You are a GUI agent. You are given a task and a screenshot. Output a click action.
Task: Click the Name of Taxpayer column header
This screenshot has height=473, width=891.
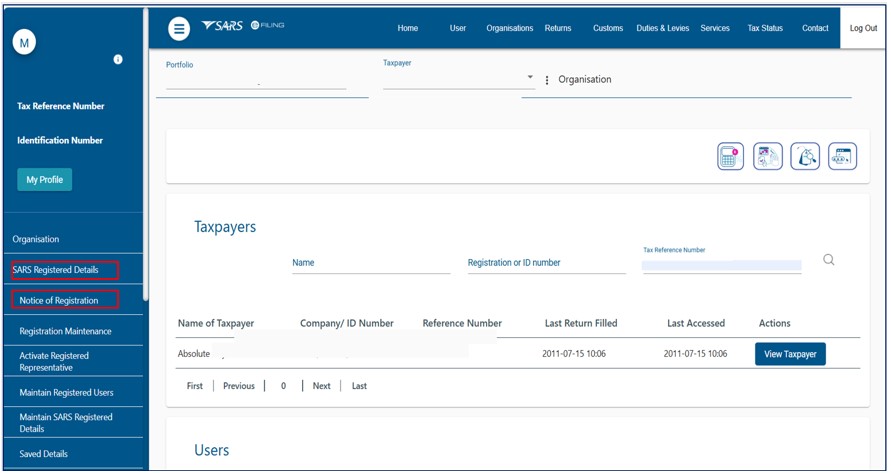tap(216, 323)
